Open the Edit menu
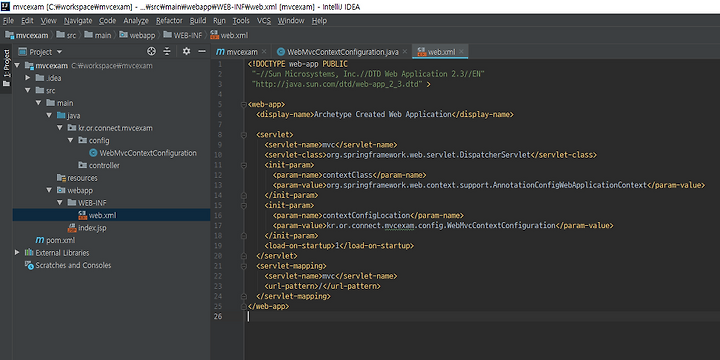The width and height of the screenshot is (720, 360). click(27, 21)
